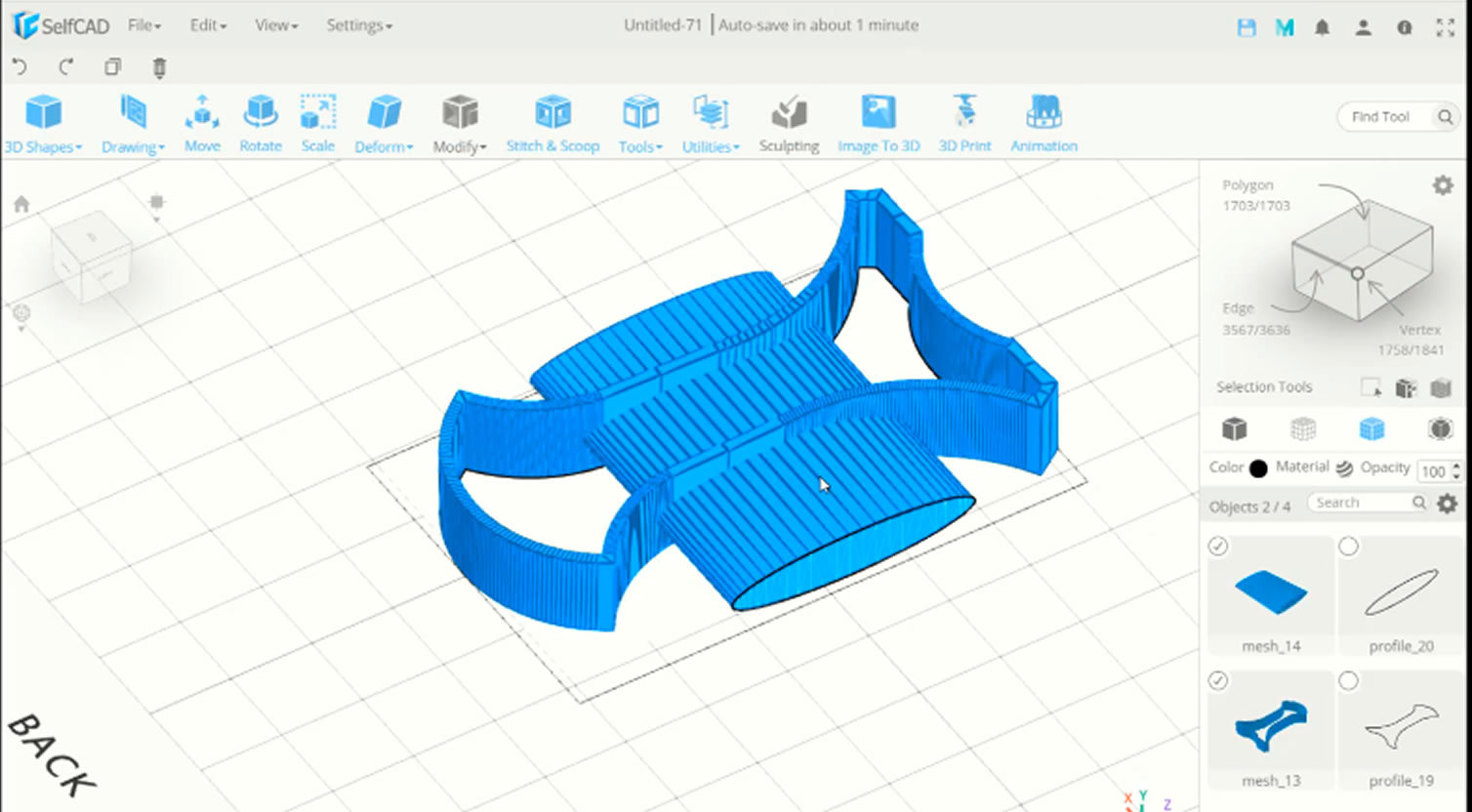Open Stitch & Scoop tool
1472x812 pixels.
552,124
